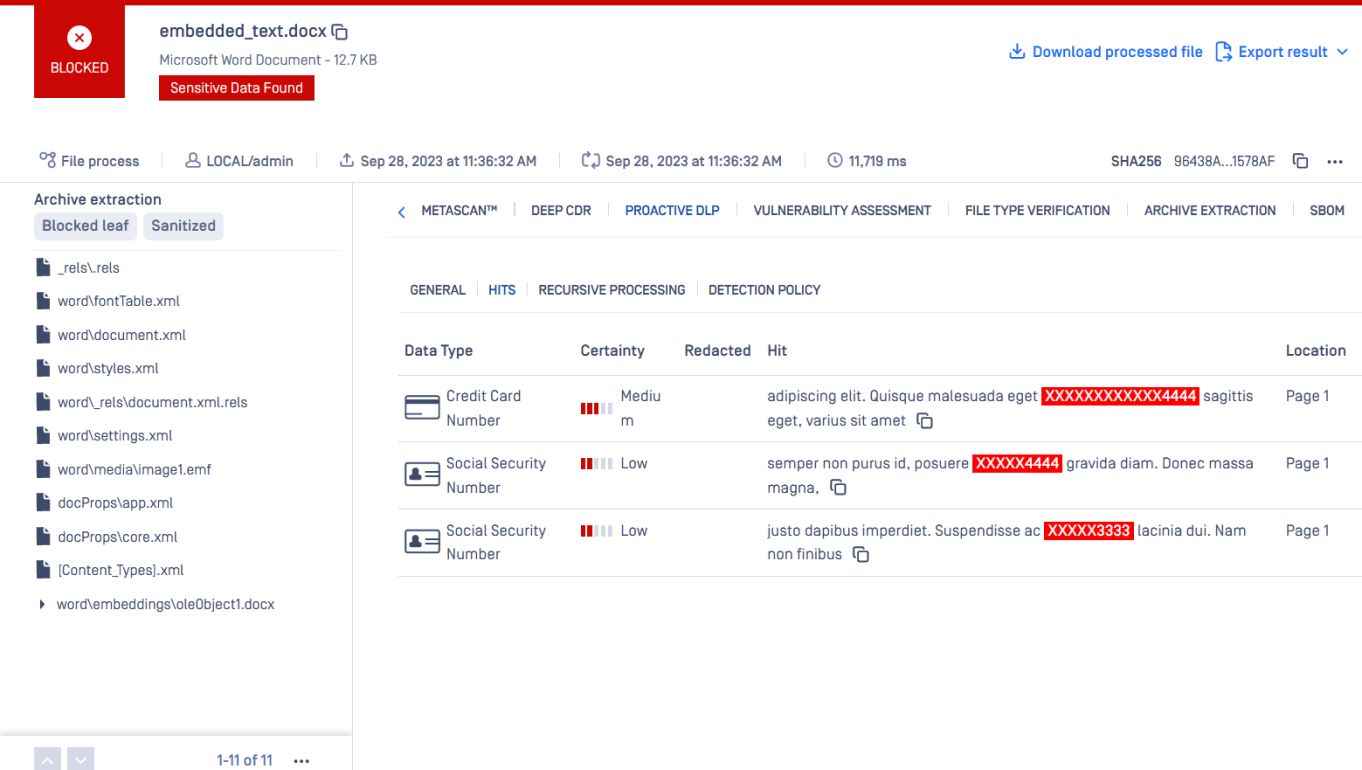Image resolution: width=1362 pixels, height=770 pixels.
Task: Open the Vulnerability Assessment tab
Action: pos(841,211)
